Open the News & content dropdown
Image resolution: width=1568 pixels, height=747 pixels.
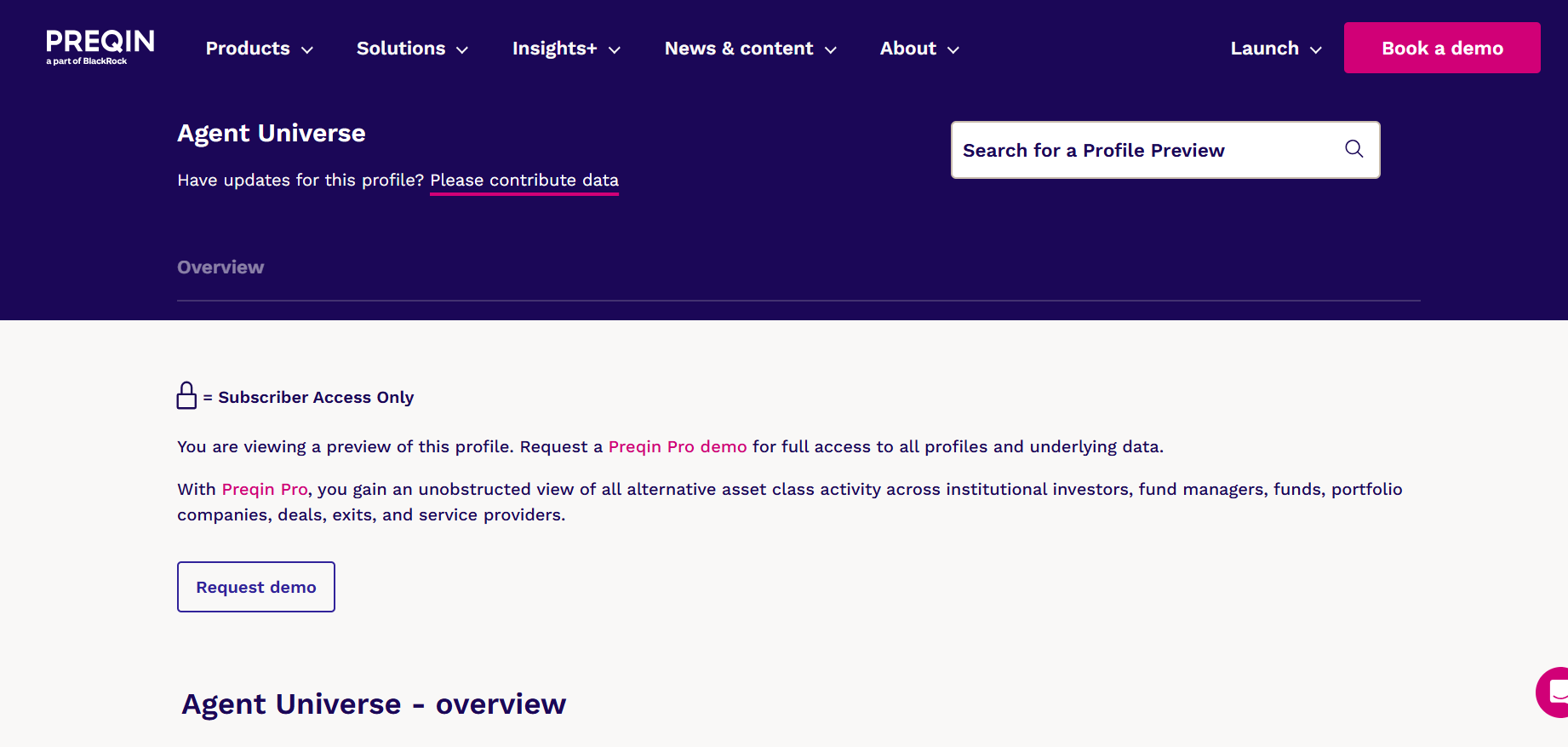751,49
